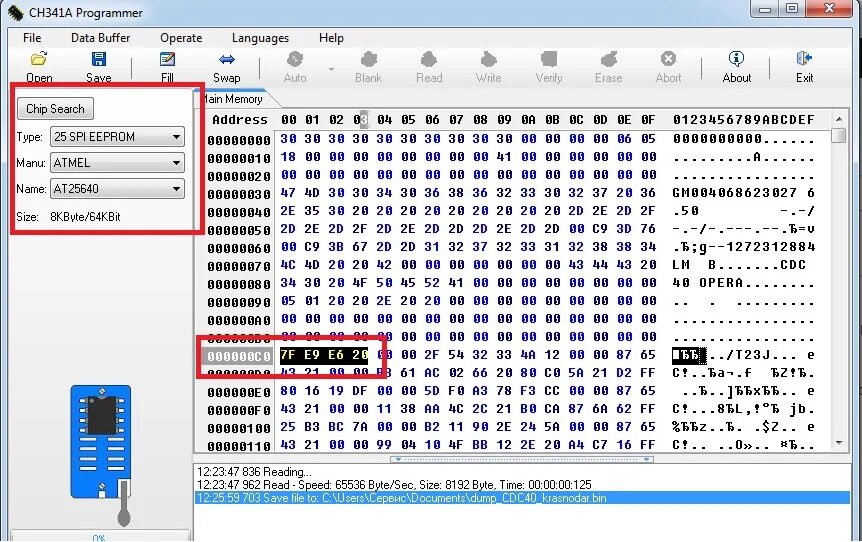Viewport: 862px width, 542px height.
Task: Click the Address column header
Action: tap(240, 119)
